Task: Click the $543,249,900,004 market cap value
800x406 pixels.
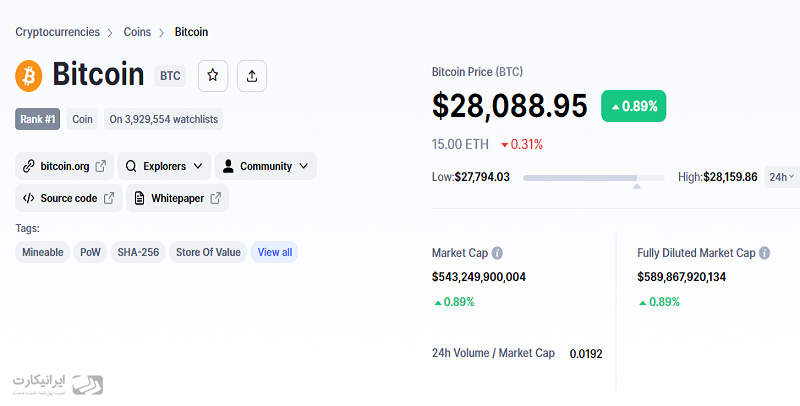Action: [x=479, y=277]
